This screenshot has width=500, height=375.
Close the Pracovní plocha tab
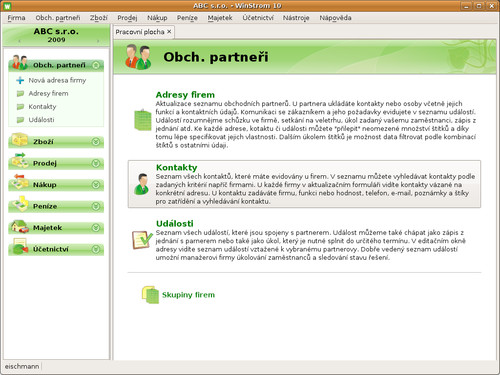click(x=169, y=32)
